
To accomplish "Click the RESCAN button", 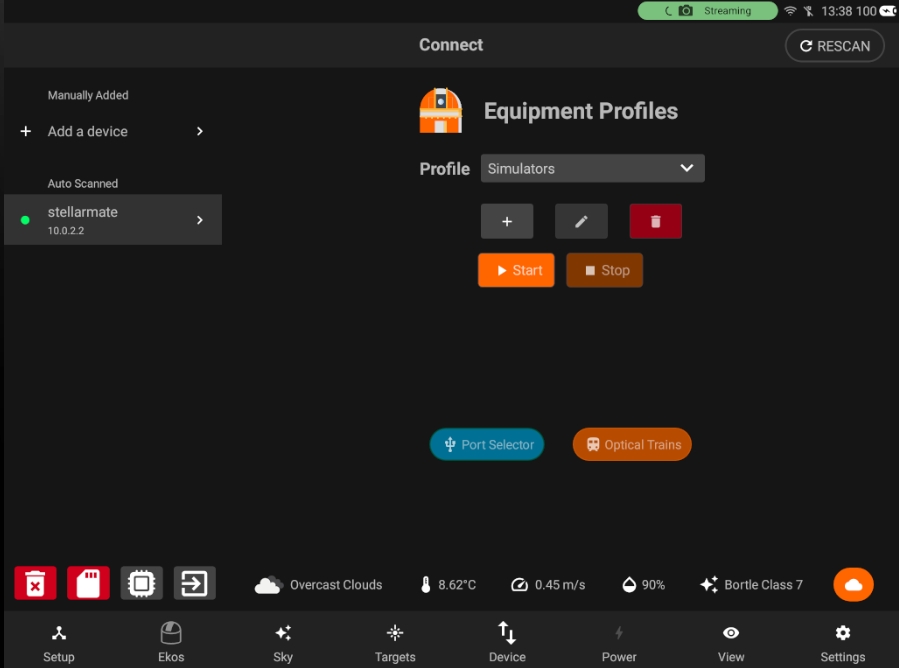I will point(835,46).
